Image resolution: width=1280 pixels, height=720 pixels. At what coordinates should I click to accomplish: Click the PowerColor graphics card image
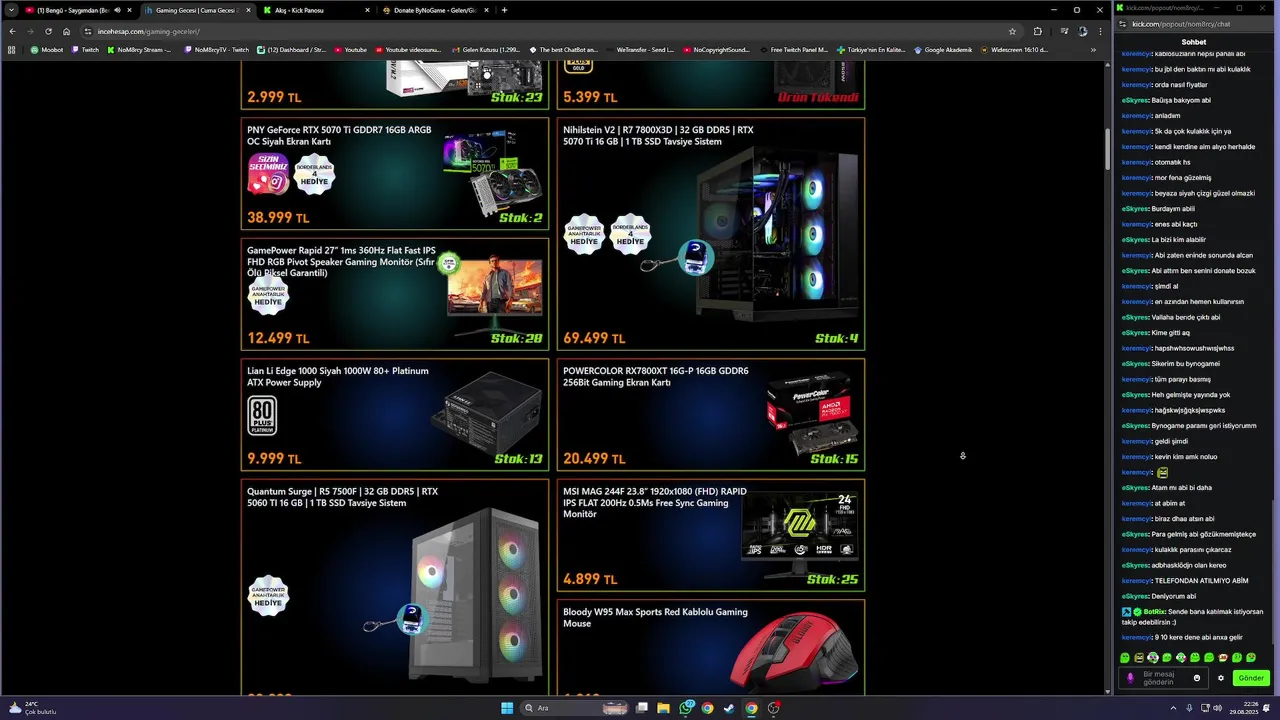[x=812, y=415]
